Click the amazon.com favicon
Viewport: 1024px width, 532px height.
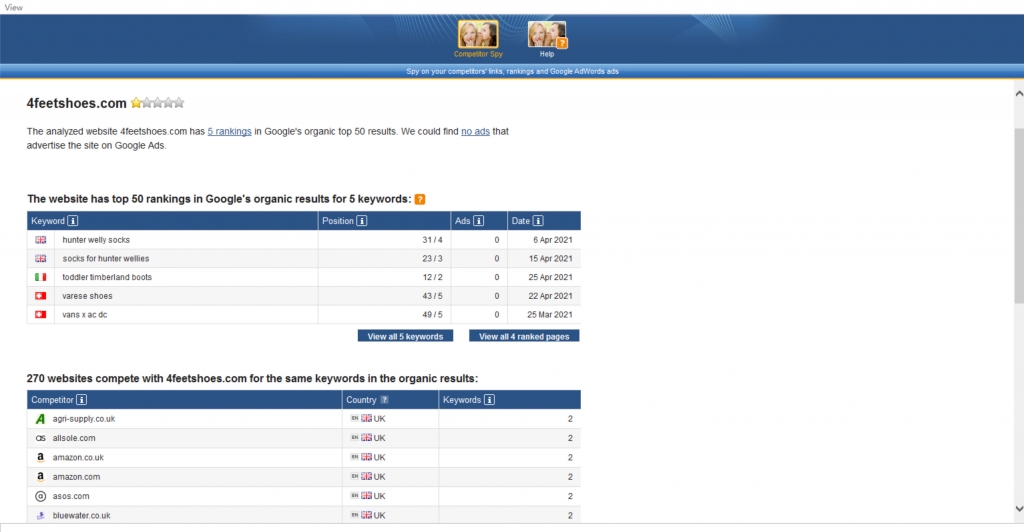click(40, 477)
